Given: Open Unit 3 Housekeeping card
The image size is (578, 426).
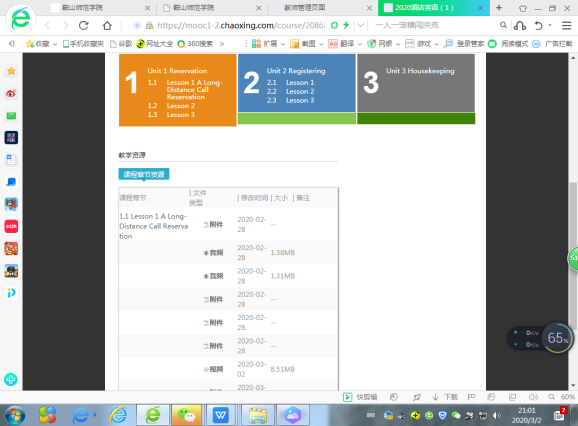Looking at the screenshot, I should click(x=416, y=83).
